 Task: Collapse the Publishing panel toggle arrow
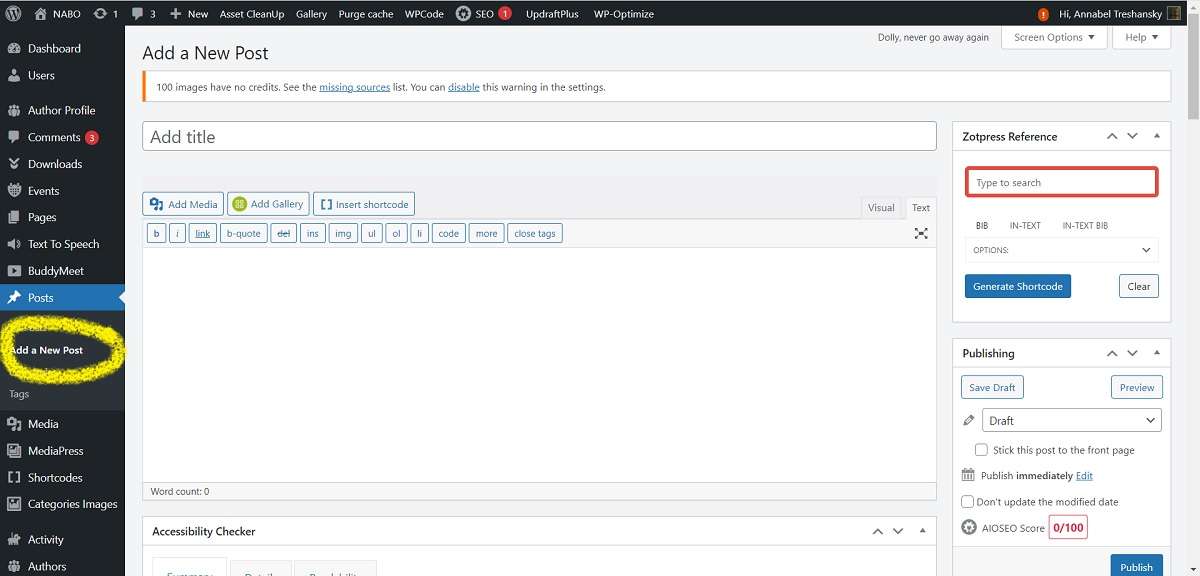click(x=1157, y=353)
